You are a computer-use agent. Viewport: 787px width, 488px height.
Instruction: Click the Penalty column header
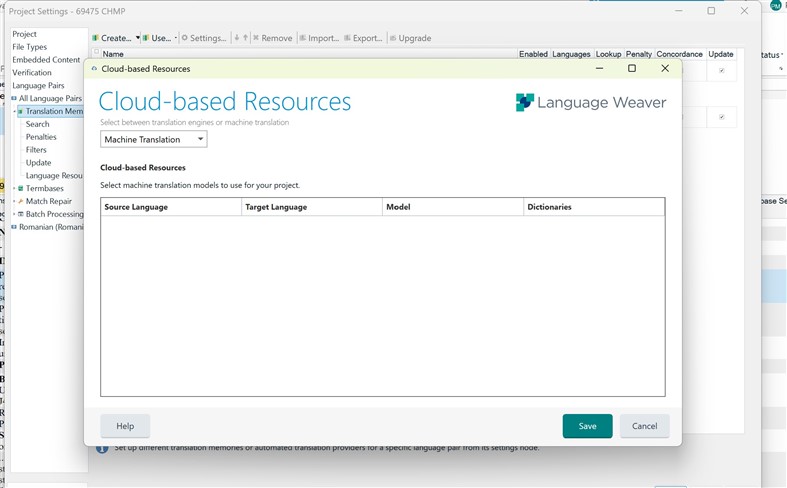pyautogui.click(x=638, y=54)
